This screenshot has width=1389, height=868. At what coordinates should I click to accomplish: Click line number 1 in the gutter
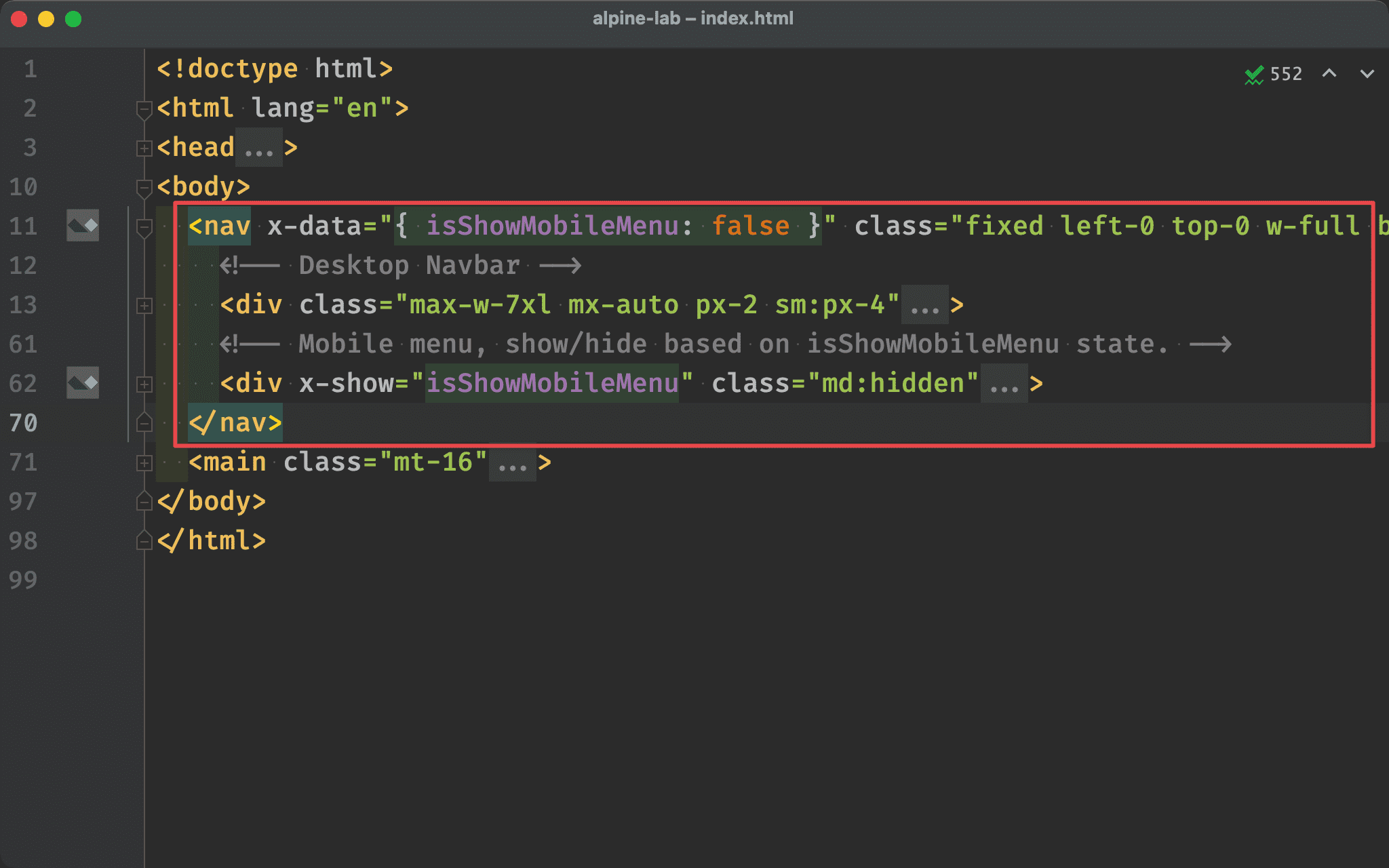point(31,69)
